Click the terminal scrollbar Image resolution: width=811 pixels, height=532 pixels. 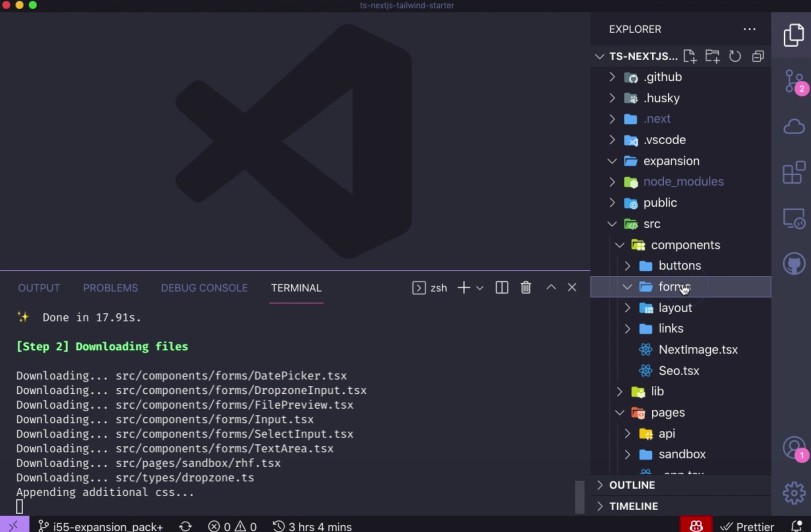click(580, 497)
